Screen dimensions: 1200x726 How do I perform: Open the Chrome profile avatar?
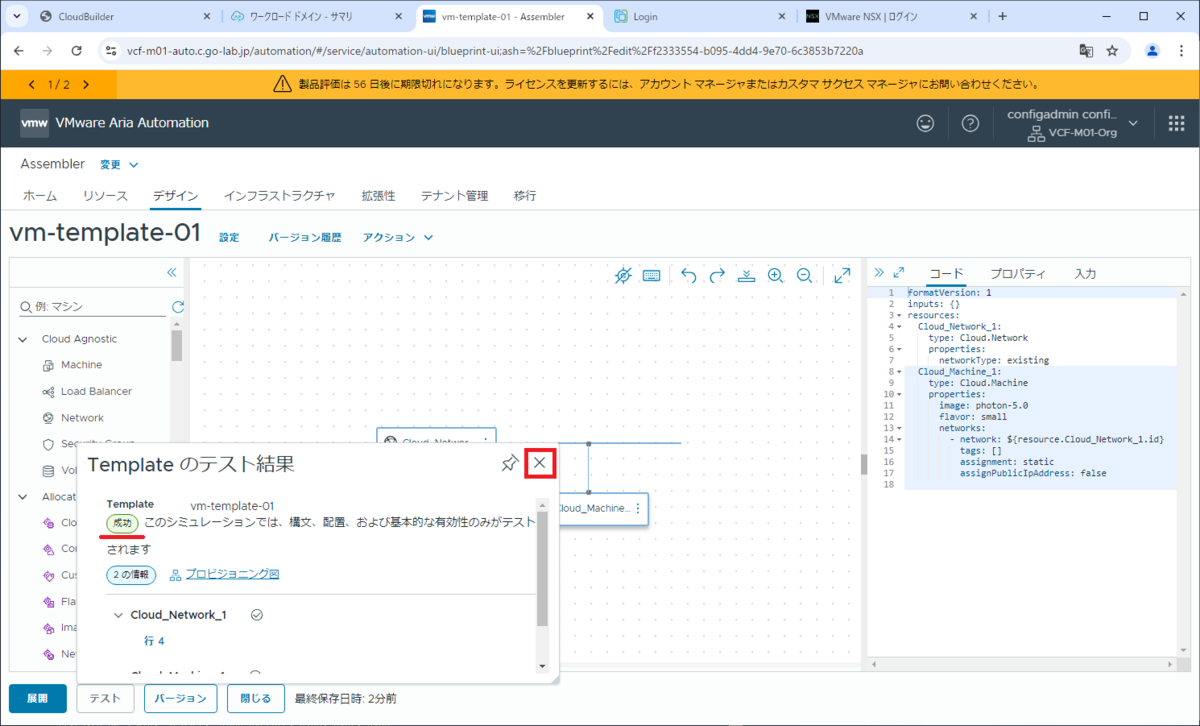click(1153, 50)
